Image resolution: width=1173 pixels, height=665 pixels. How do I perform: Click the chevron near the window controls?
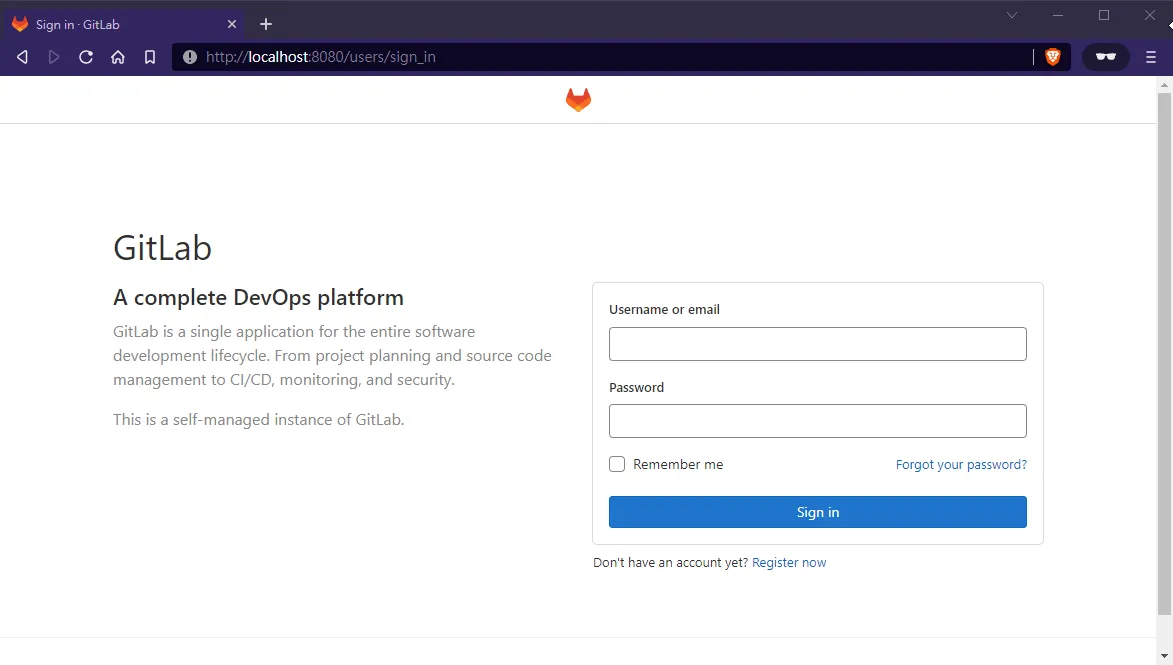pyautogui.click(x=1011, y=16)
